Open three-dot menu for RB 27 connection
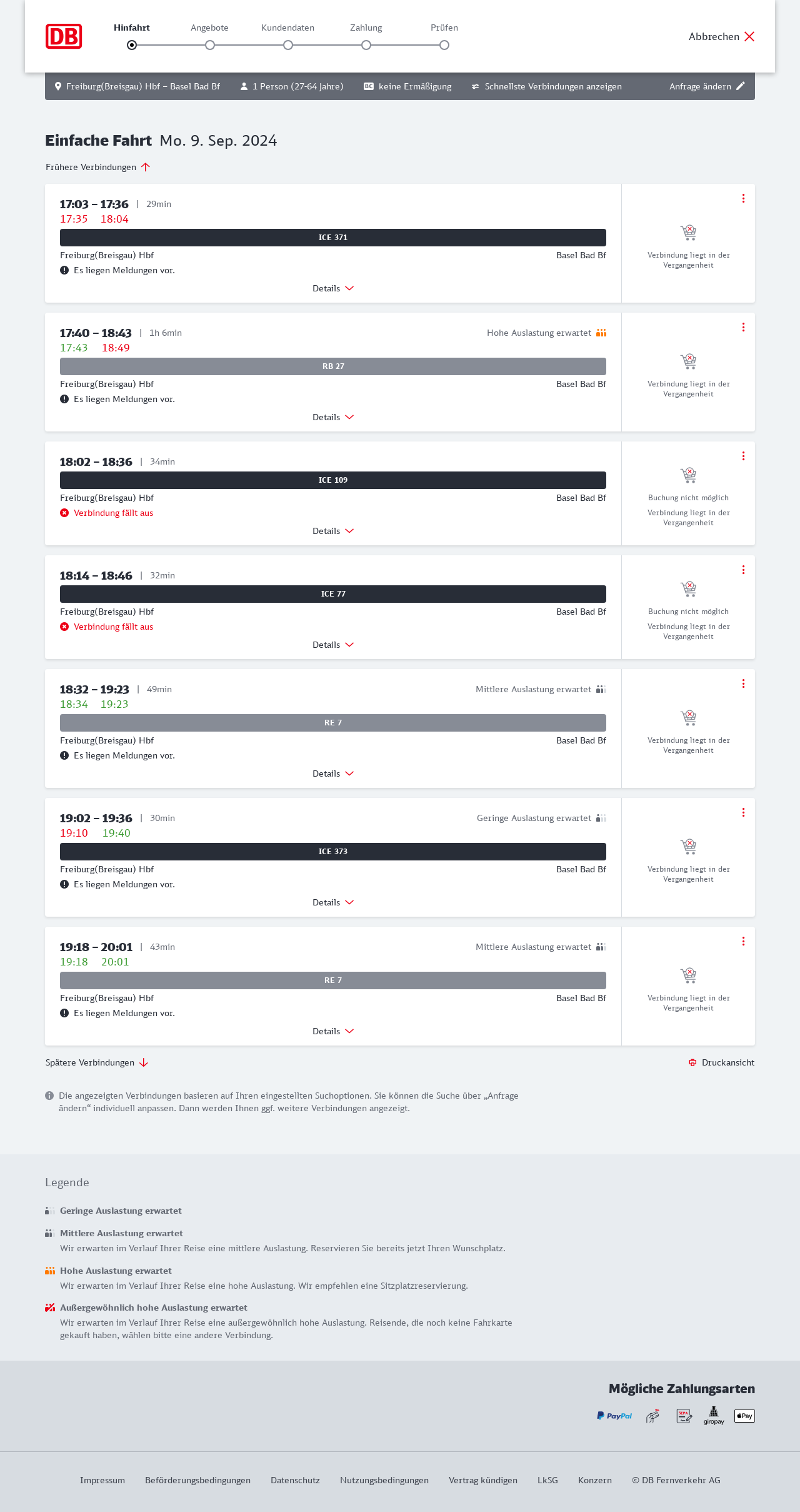 point(743,327)
